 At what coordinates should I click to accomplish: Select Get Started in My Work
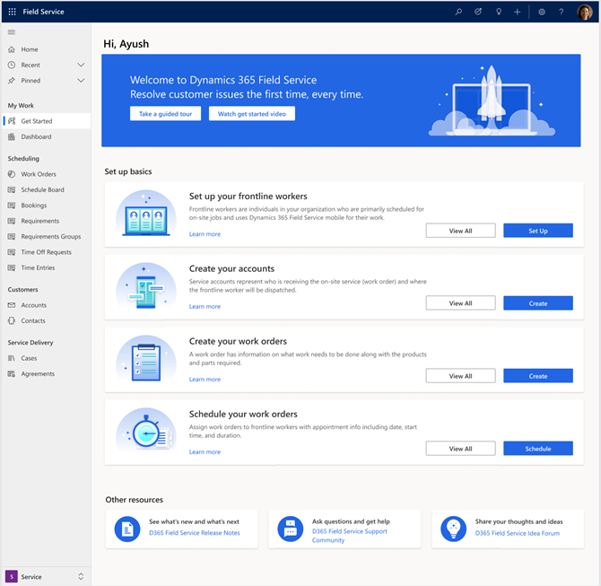click(46, 121)
